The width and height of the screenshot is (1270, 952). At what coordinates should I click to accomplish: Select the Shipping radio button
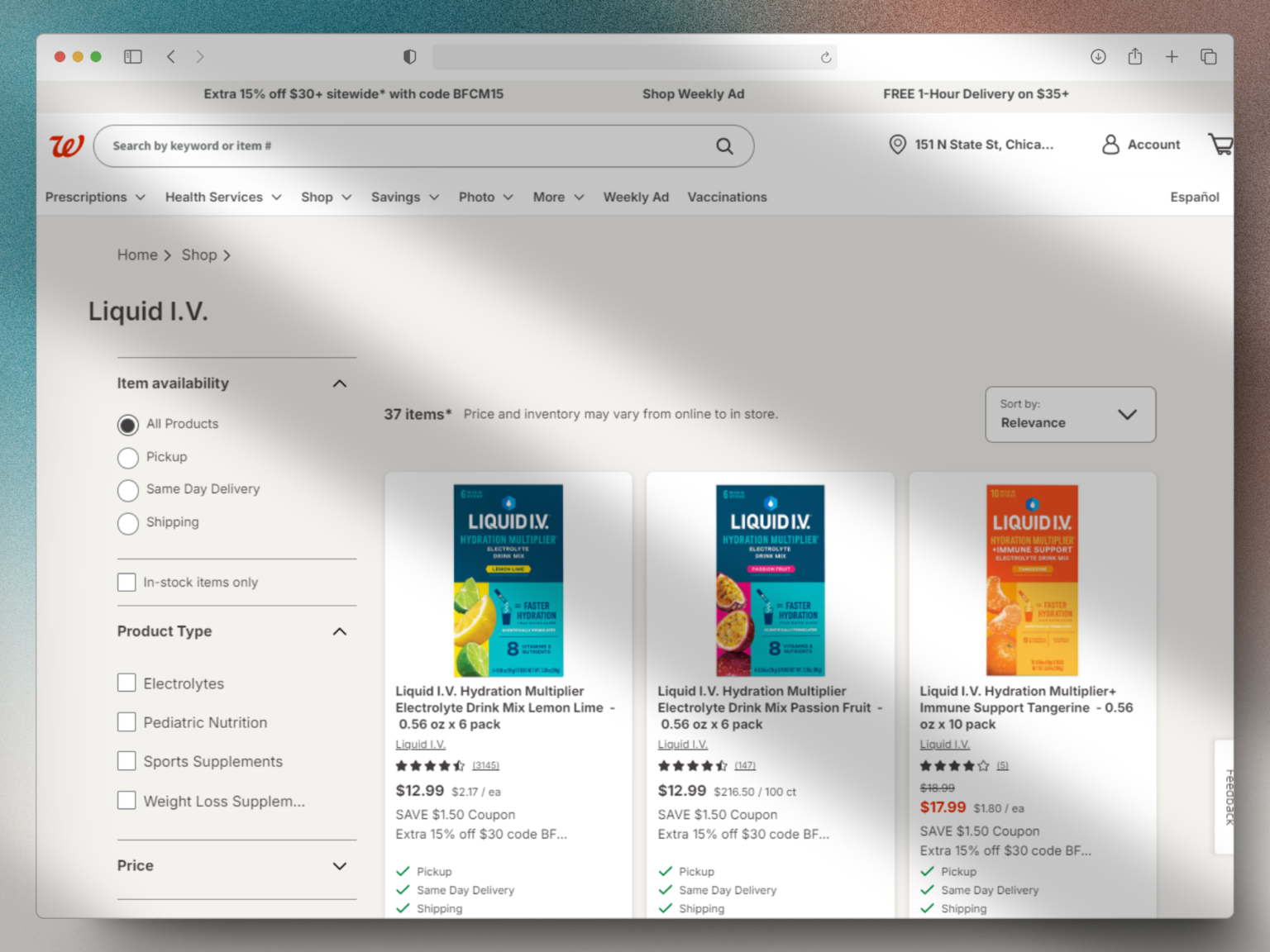pos(127,523)
